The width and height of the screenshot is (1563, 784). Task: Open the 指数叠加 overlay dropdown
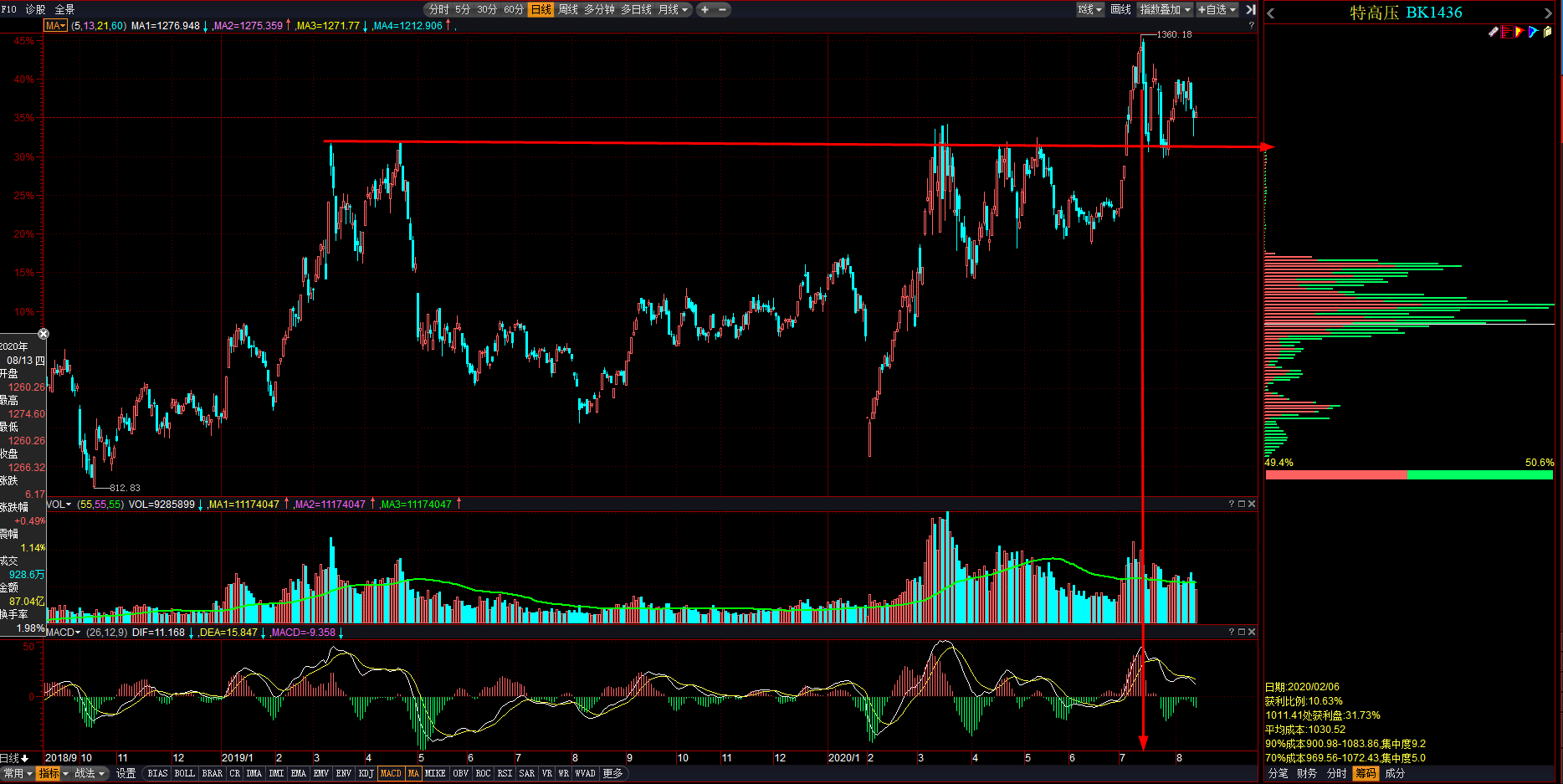(1165, 9)
